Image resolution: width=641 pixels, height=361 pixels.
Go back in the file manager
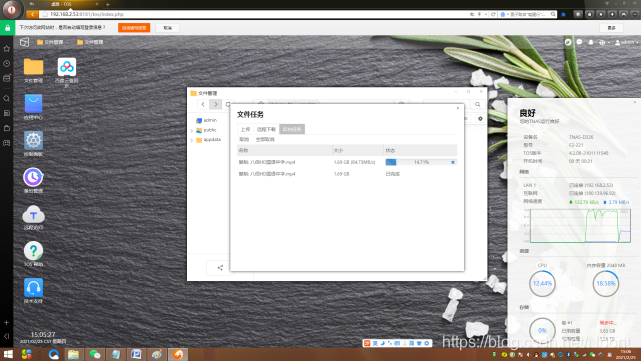point(203,104)
